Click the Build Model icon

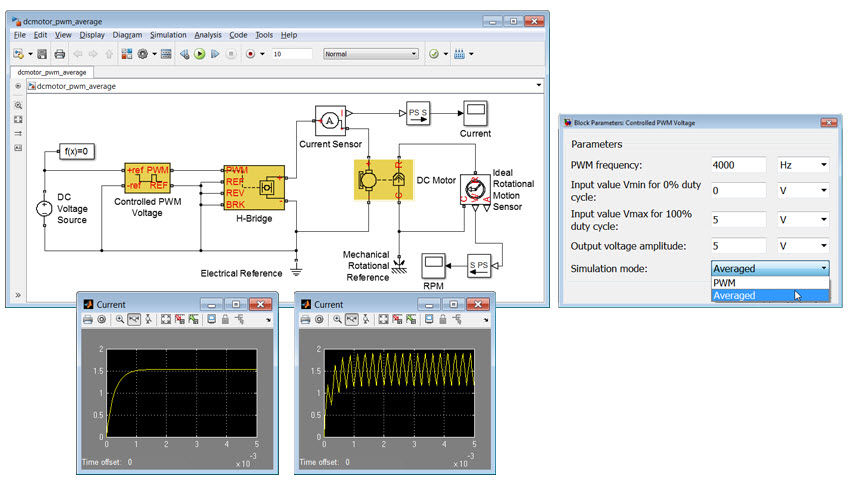pyautogui.click(x=459, y=54)
